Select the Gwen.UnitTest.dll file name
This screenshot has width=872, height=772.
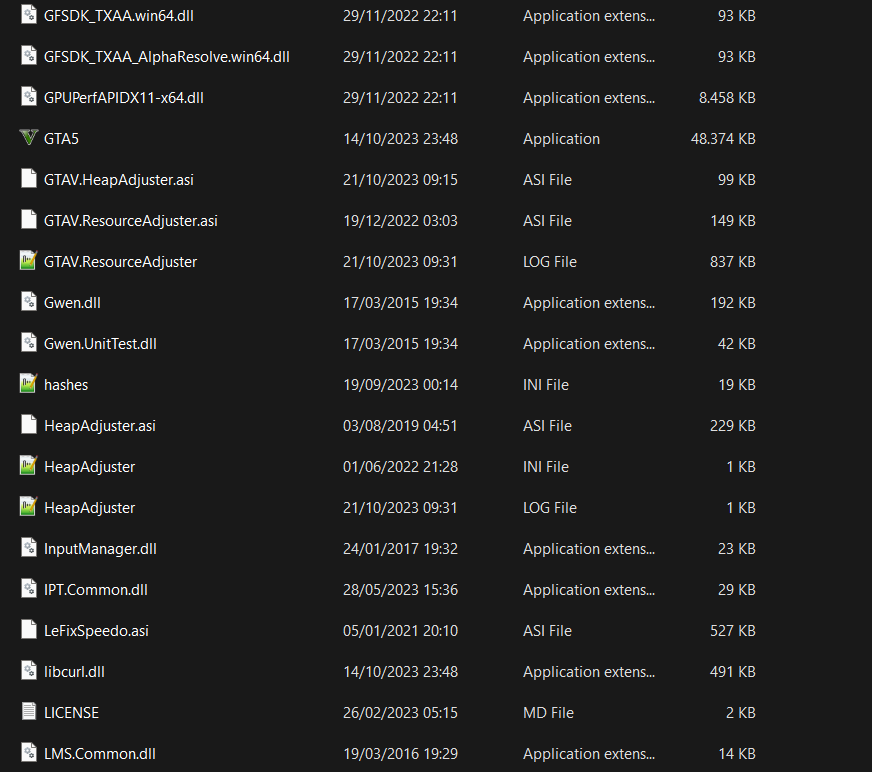(x=100, y=344)
